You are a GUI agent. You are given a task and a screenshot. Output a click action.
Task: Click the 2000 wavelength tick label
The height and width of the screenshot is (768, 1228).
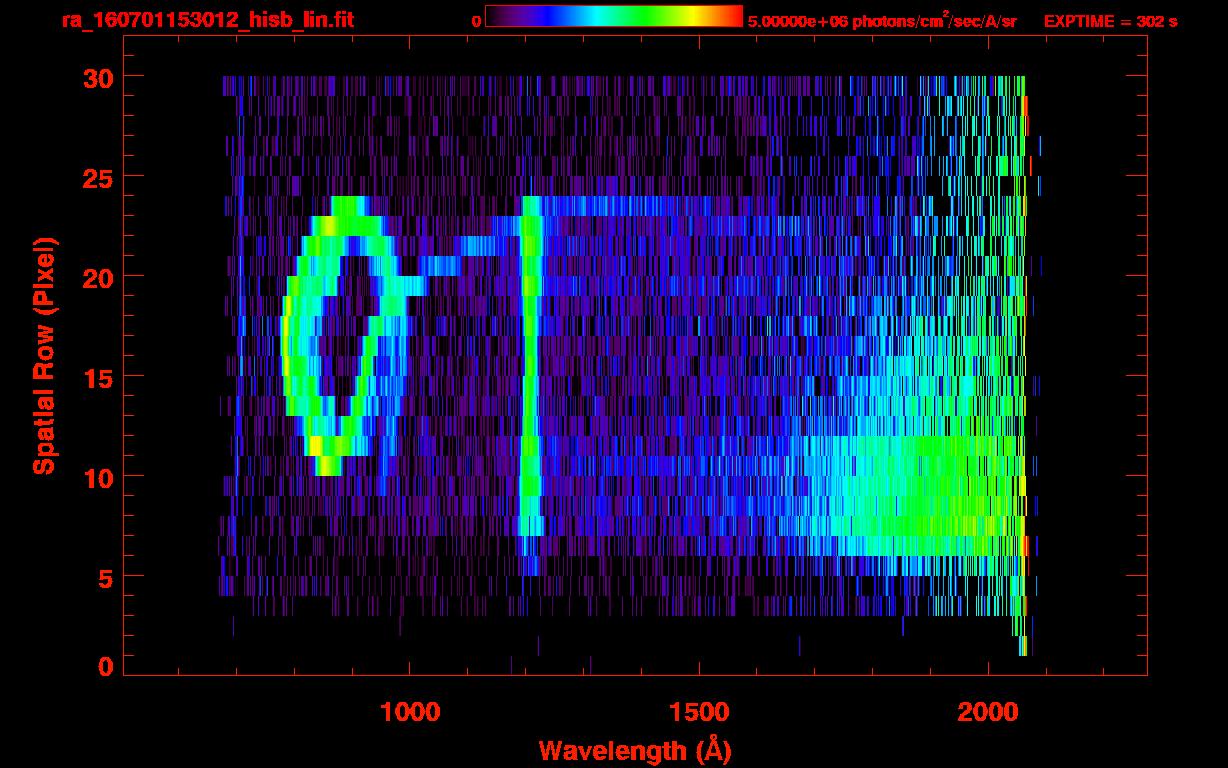987,712
